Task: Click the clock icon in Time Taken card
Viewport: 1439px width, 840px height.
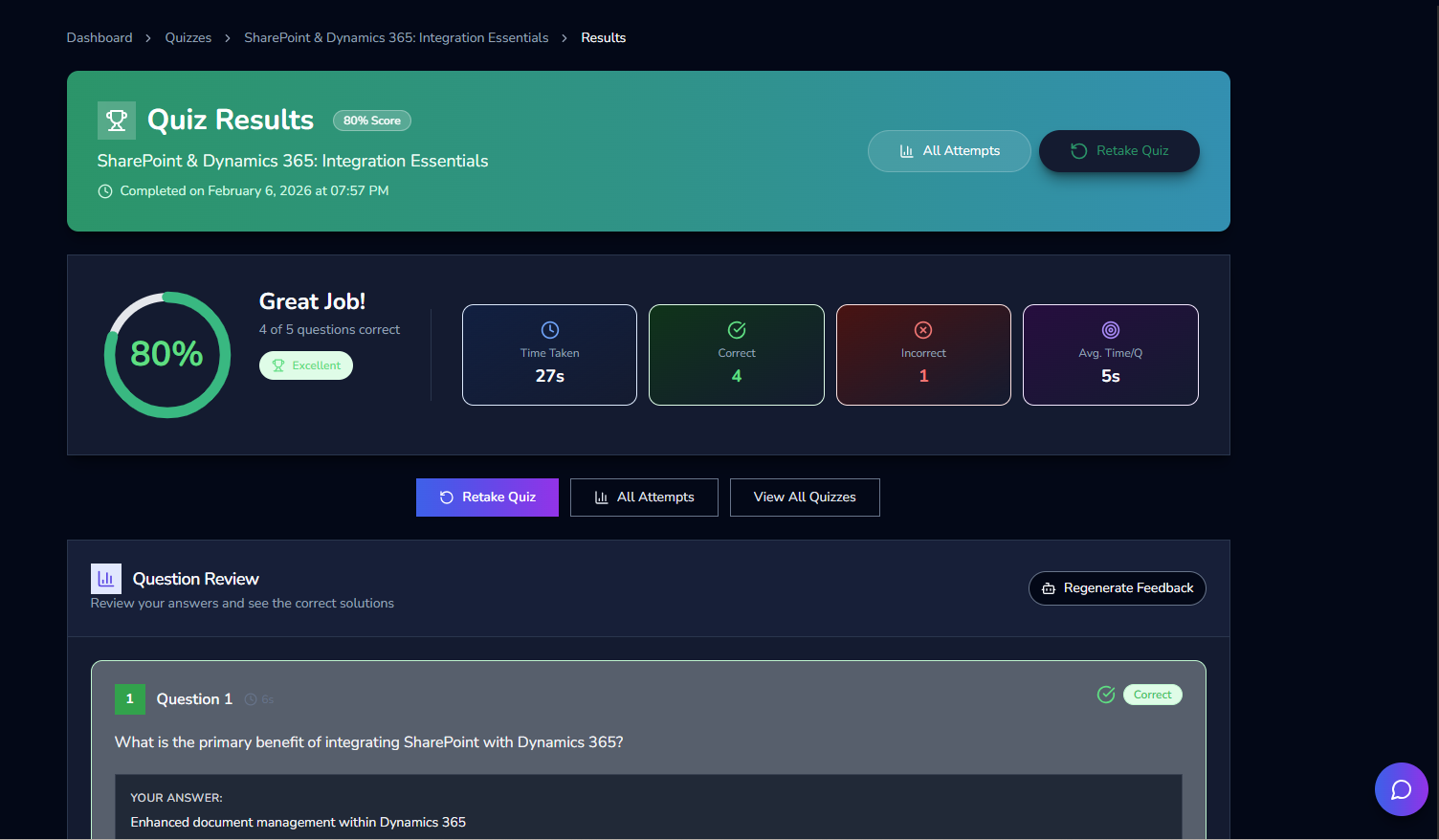Action: [549, 330]
